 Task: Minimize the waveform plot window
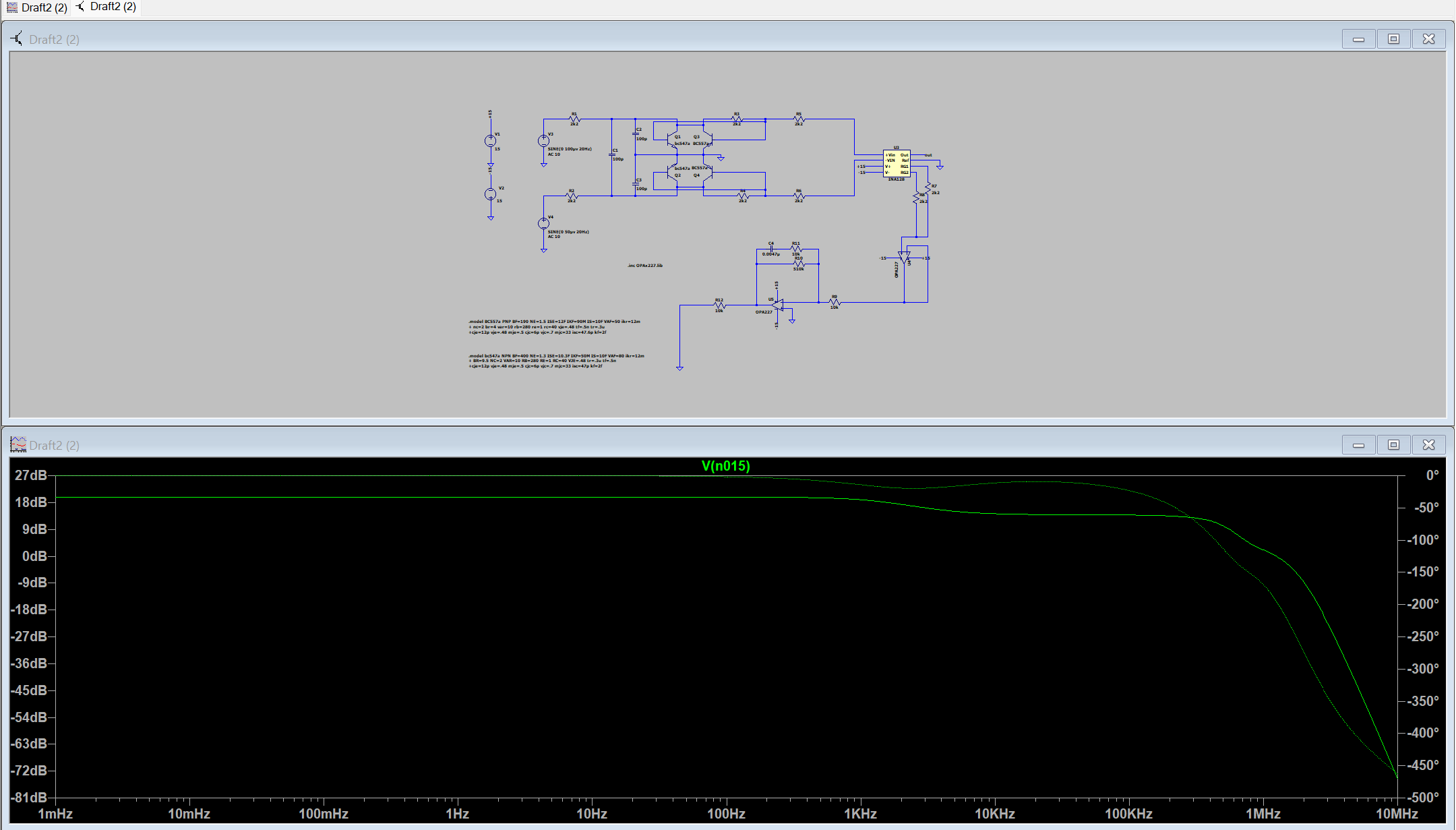1358,445
